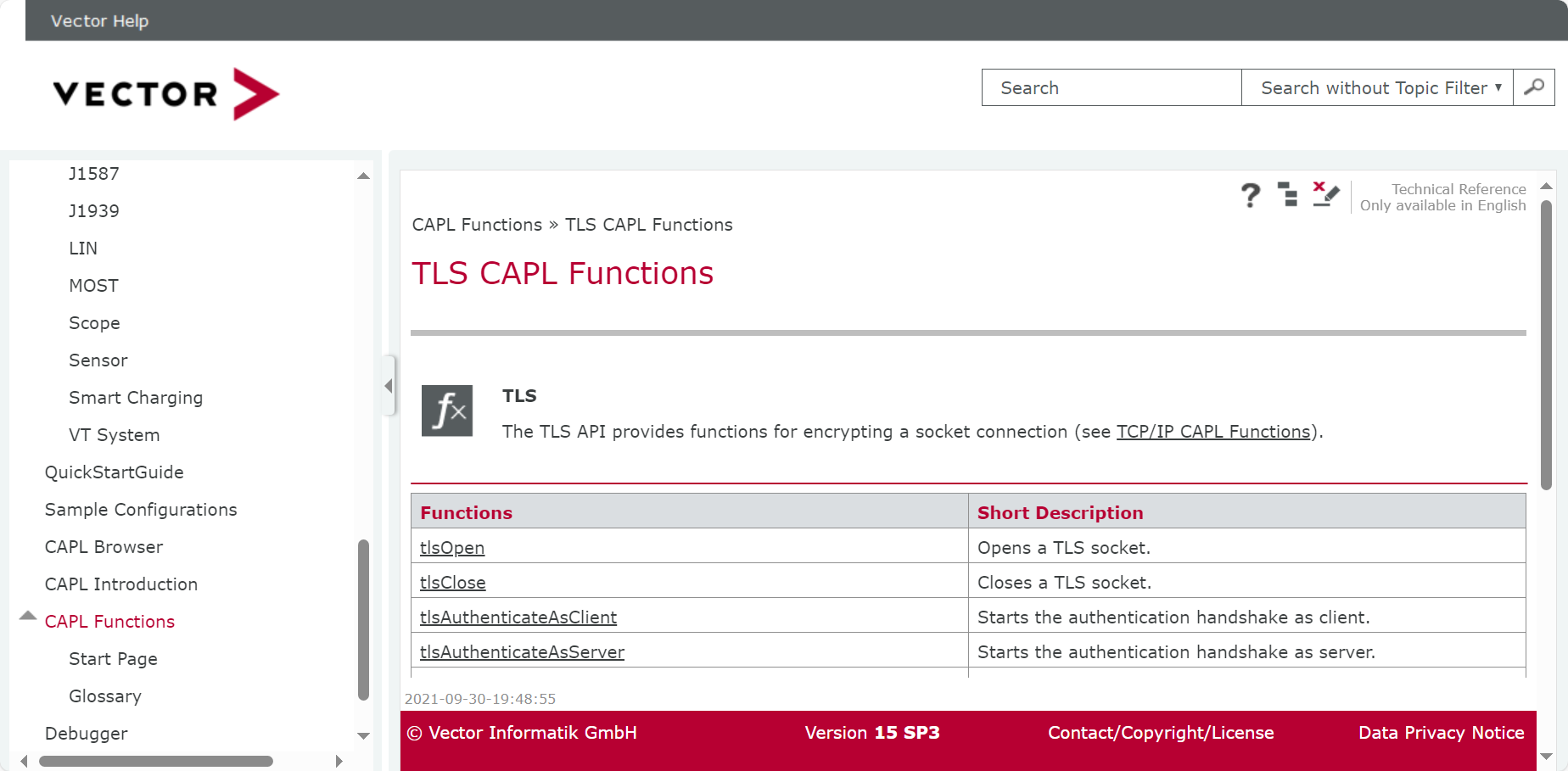
Task: Click the Vector Help title bar text
Action: [x=99, y=21]
